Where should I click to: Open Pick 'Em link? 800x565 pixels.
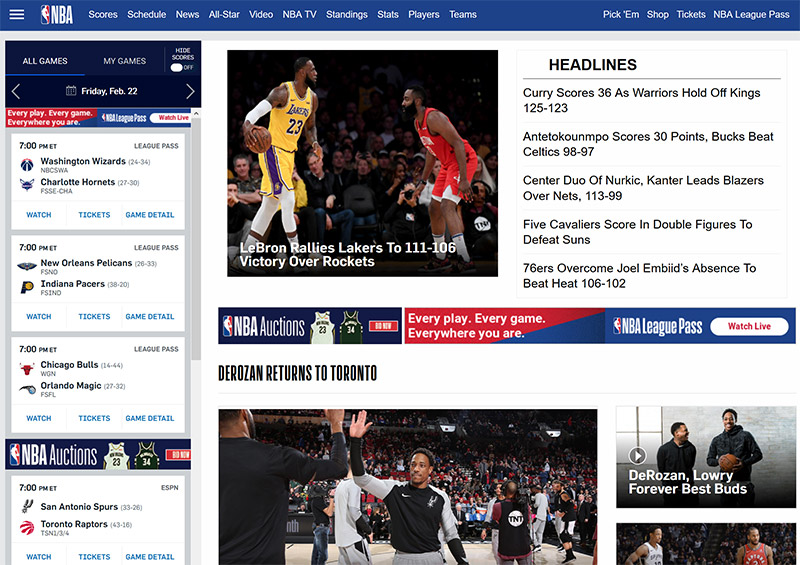(621, 15)
